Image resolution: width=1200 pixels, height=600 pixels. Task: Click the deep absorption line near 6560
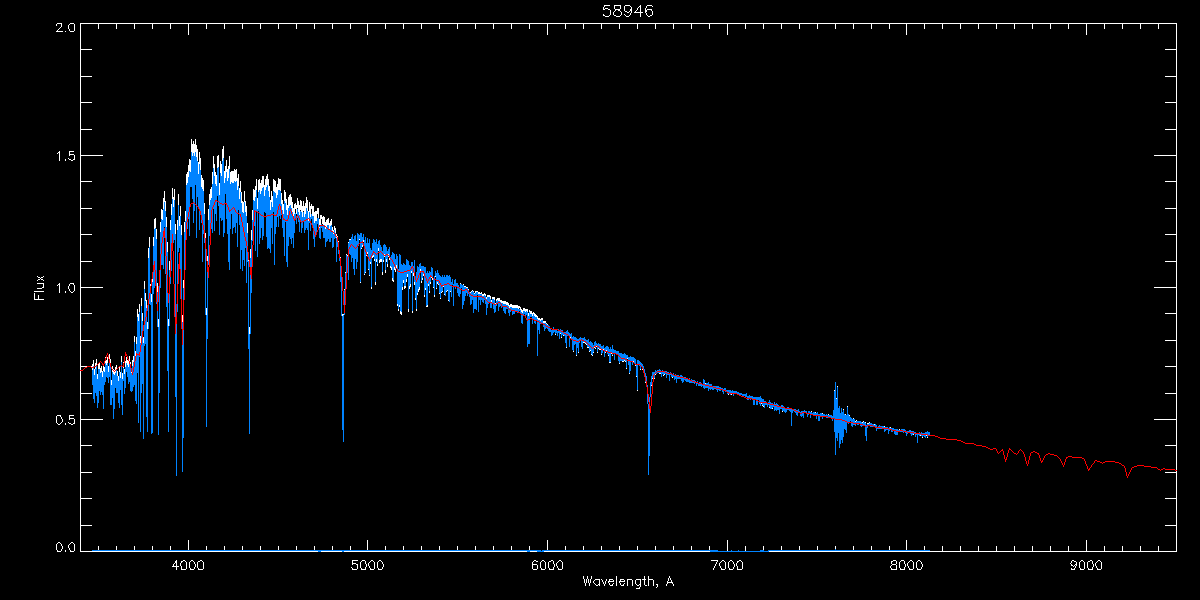pyautogui.click(x=648, y=440)
